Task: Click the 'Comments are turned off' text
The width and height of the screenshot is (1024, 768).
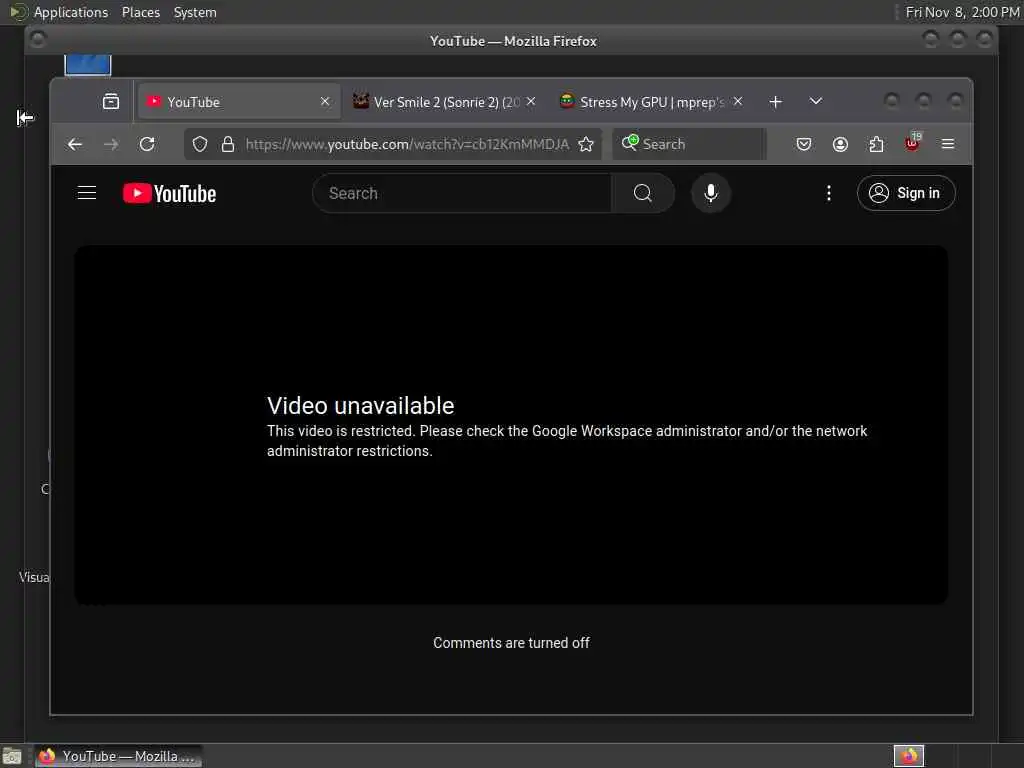Action: pyautogui.click(x=511, y=643)
